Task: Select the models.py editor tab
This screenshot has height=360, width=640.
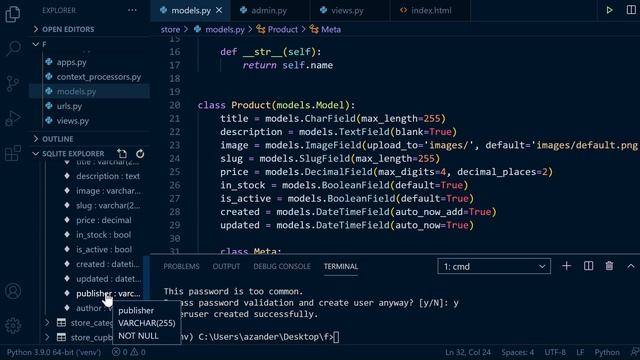Action: click(190, 10)
